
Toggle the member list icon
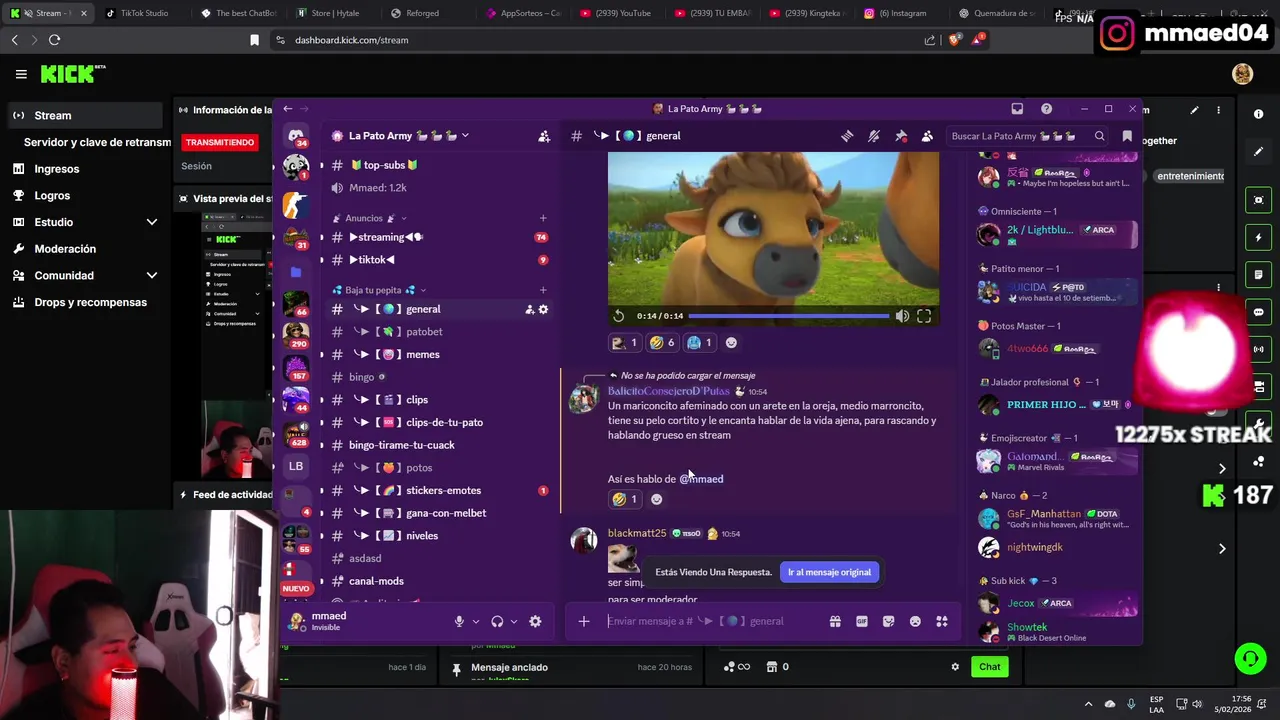tap(927, 136)
